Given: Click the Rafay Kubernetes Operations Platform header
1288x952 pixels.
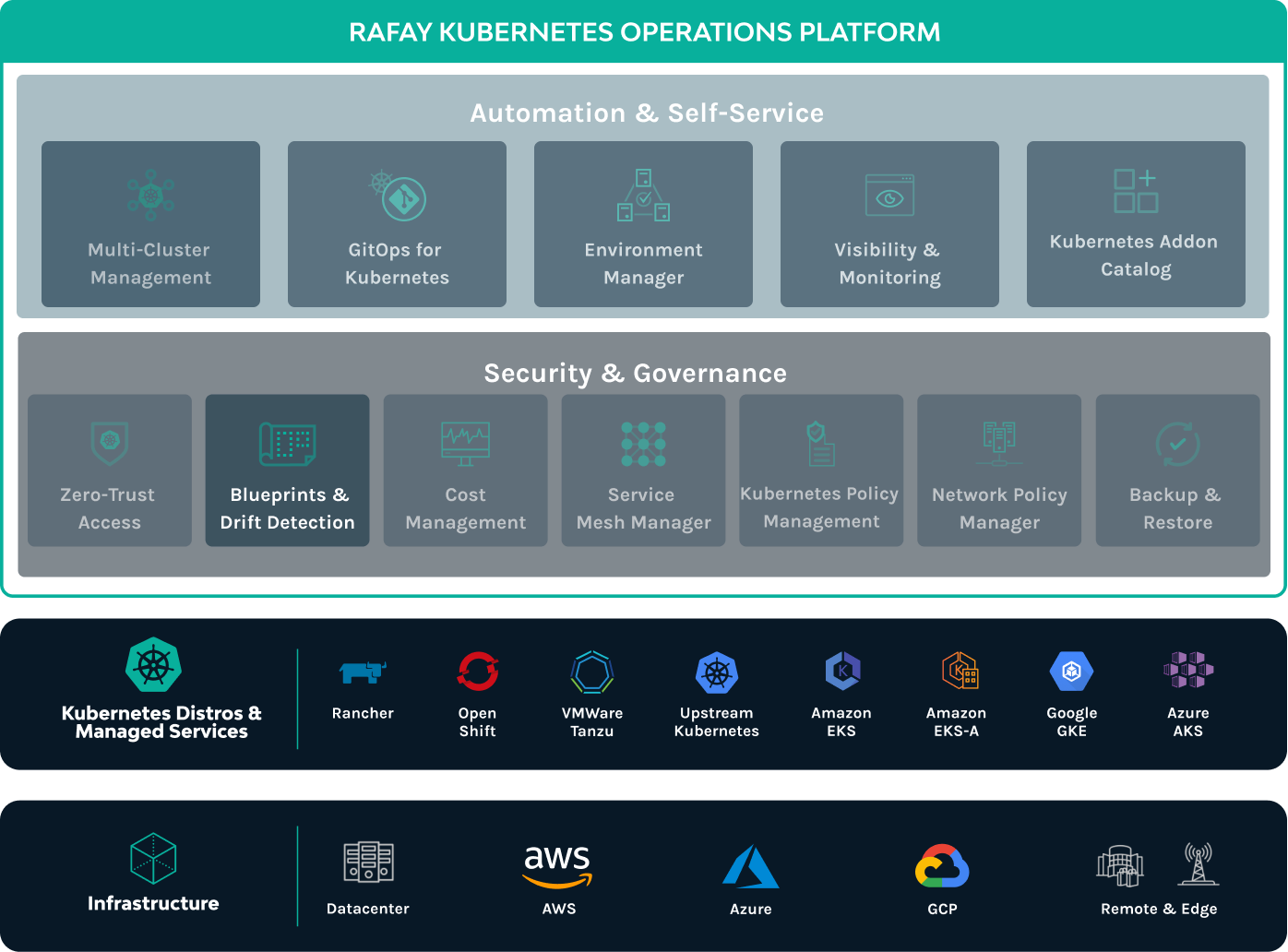Looking at the screenshot, I should (644, 32).
